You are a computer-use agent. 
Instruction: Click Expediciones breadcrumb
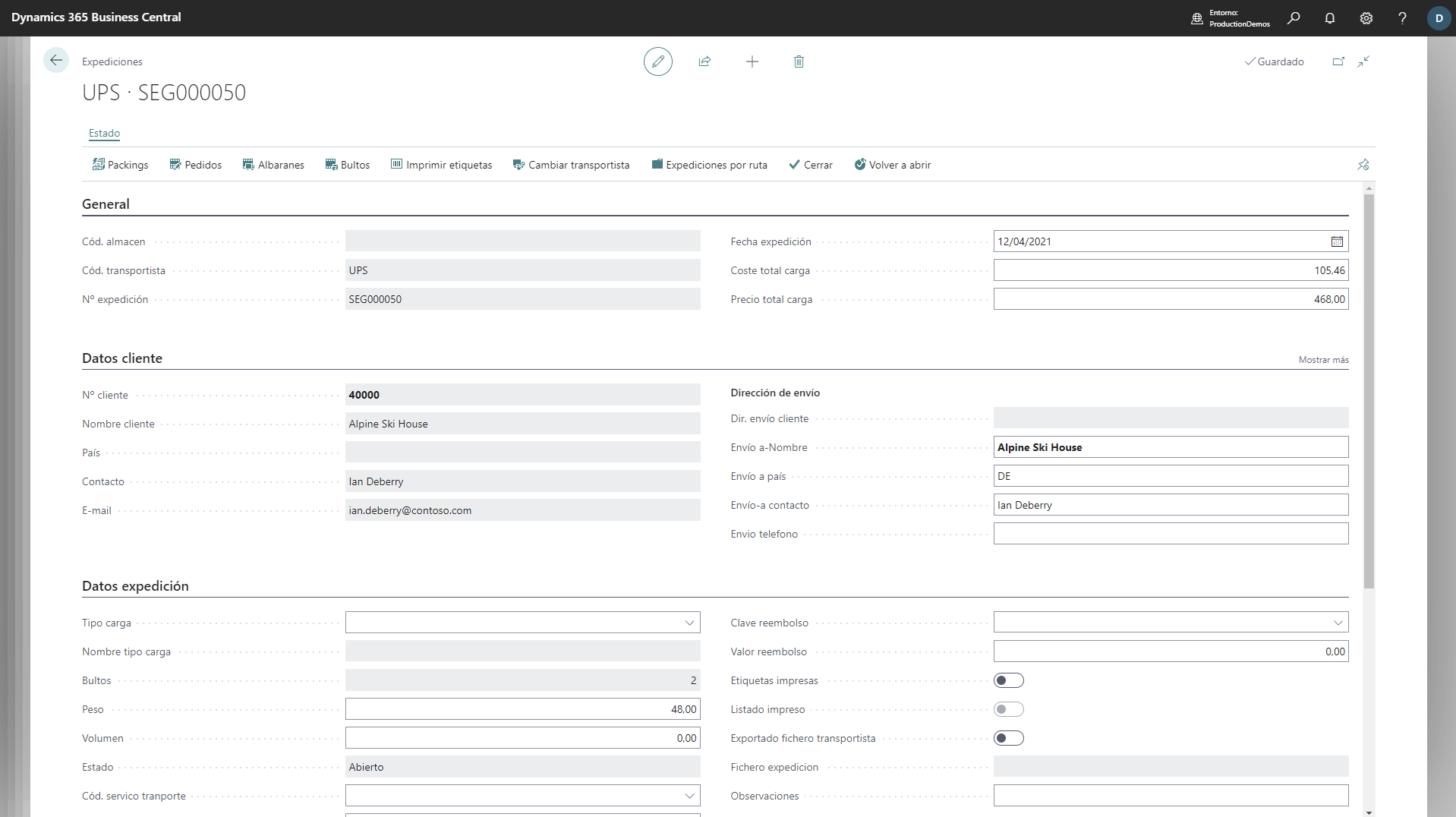(112, 62)
